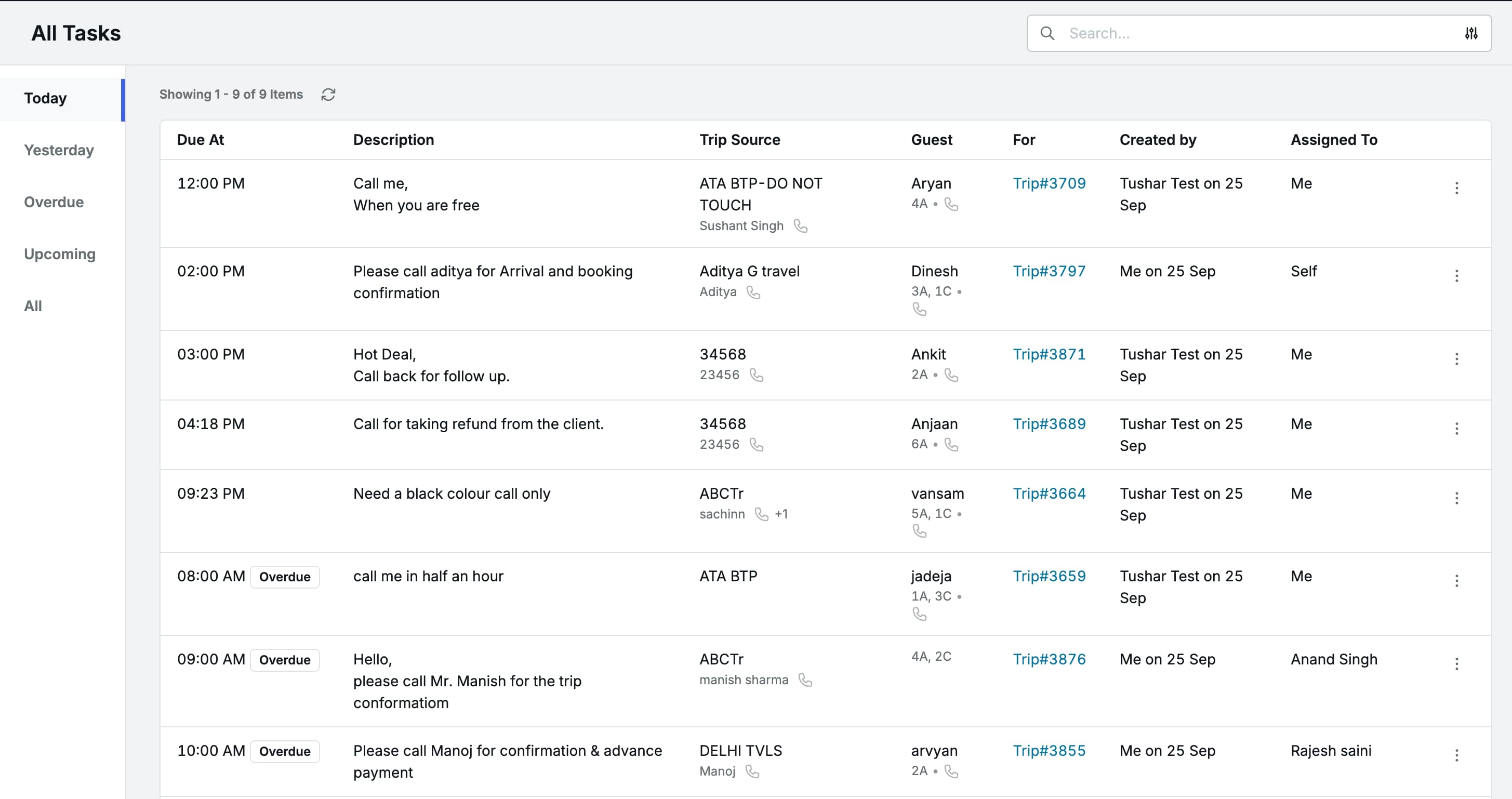Call guest jadeja via phone icon
The image size is (1512, 799).
(920, 614)
